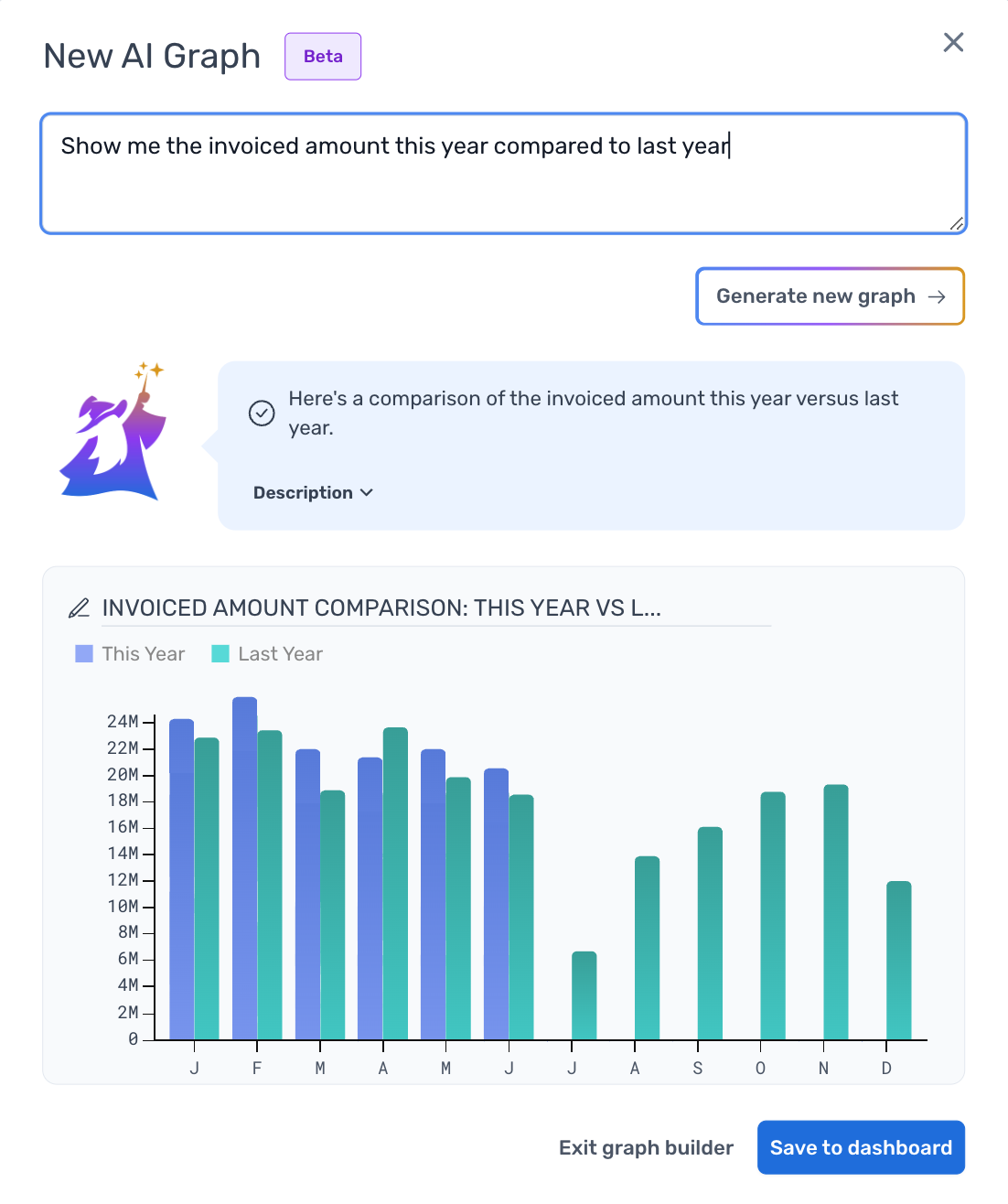Click the wizard mascot illustration
1008x1204 pixels.
click(x=113, y=431)
